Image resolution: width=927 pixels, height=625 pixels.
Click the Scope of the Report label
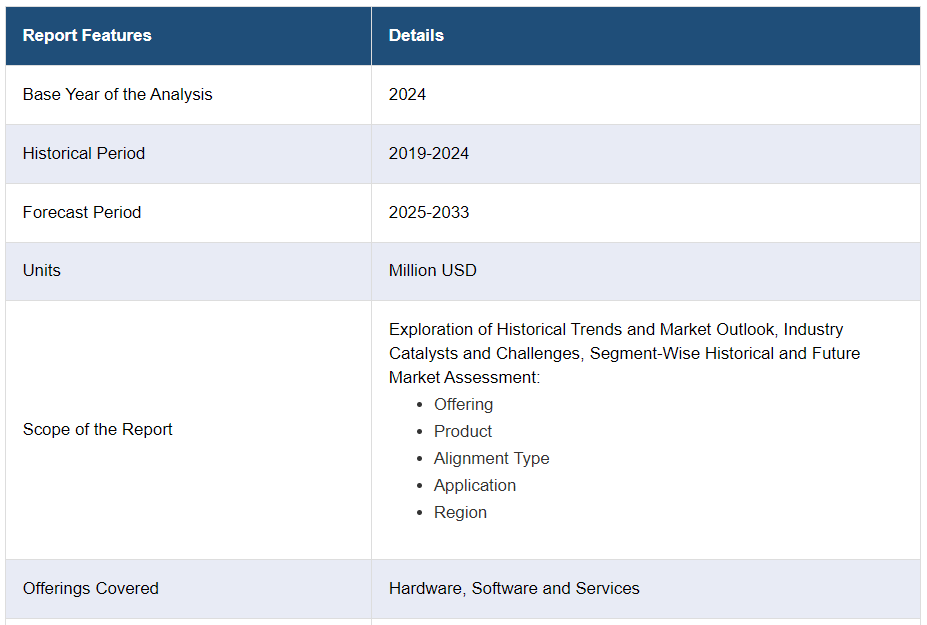(x=98, y=430)
